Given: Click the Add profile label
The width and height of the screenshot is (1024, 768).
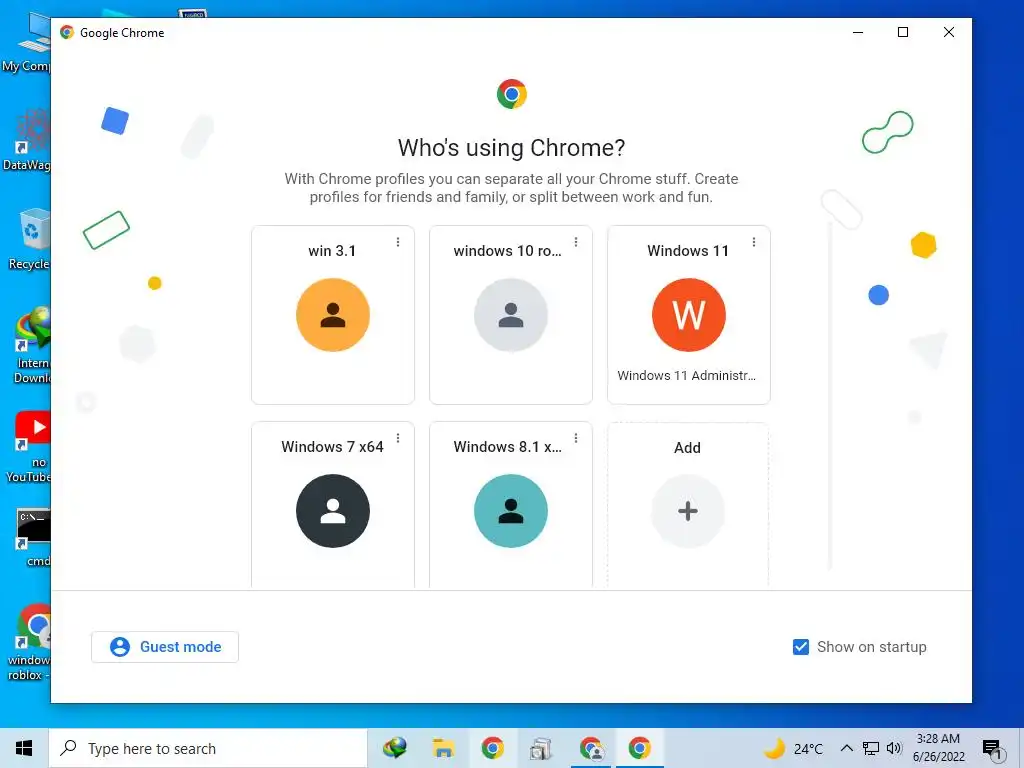Looking at the screenshot, I should 687,447.
